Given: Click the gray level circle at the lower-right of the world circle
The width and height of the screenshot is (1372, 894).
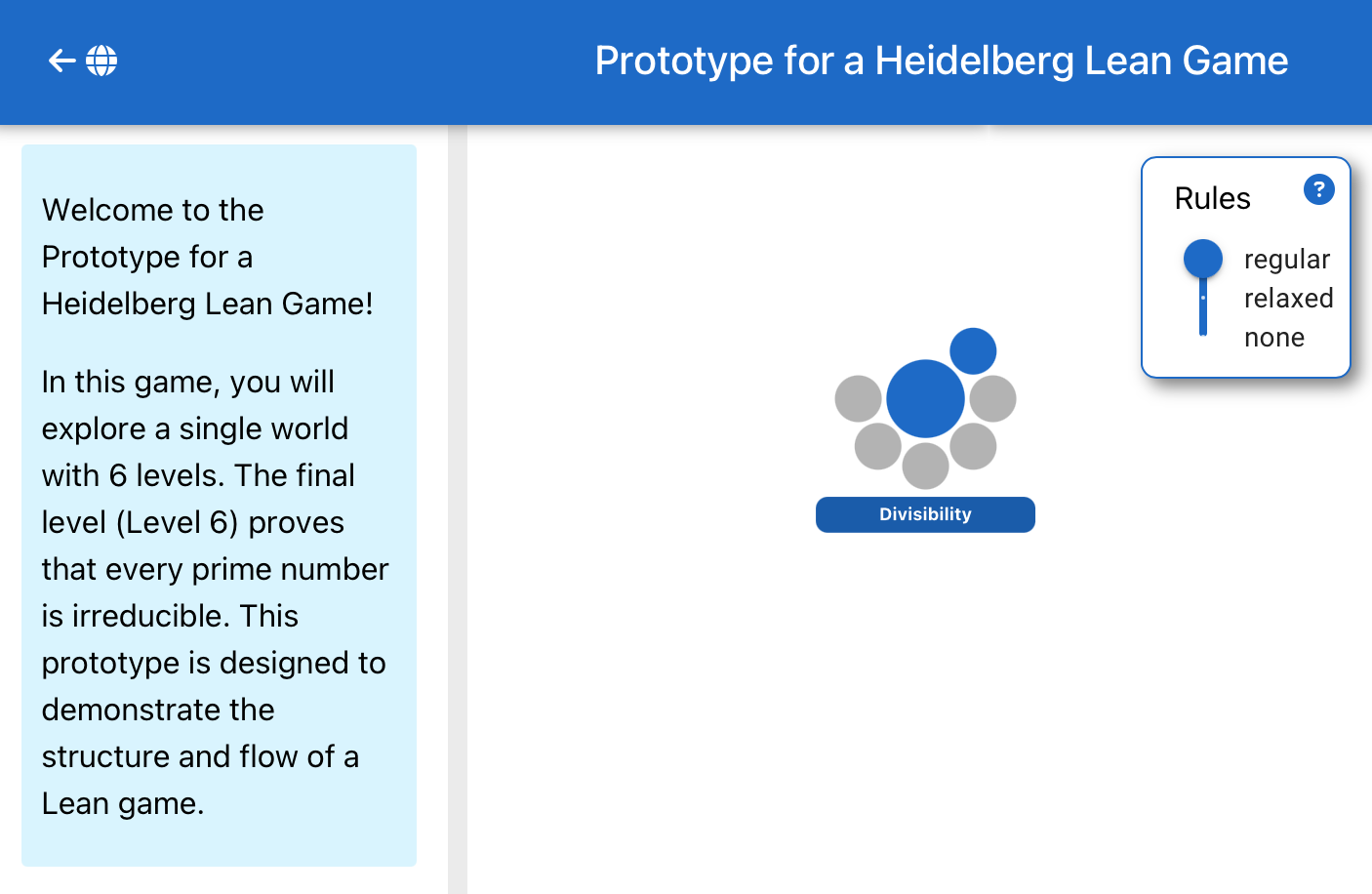Looking at the screenshot, I should (973, 446).
